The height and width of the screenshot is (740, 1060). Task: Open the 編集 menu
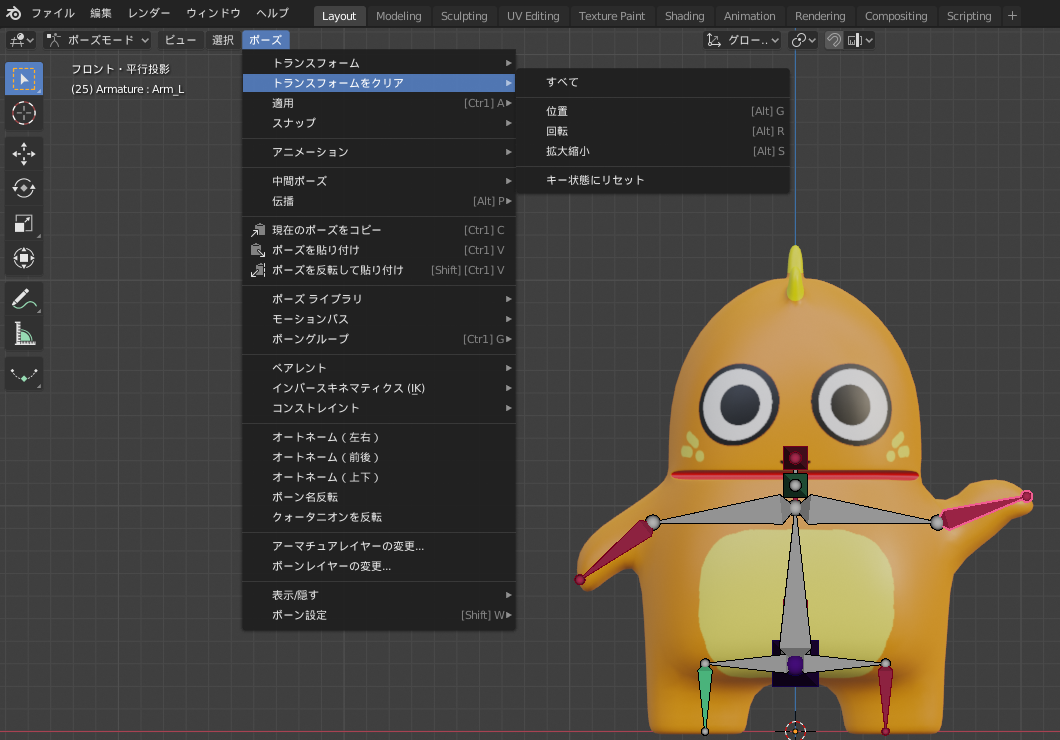101,14
